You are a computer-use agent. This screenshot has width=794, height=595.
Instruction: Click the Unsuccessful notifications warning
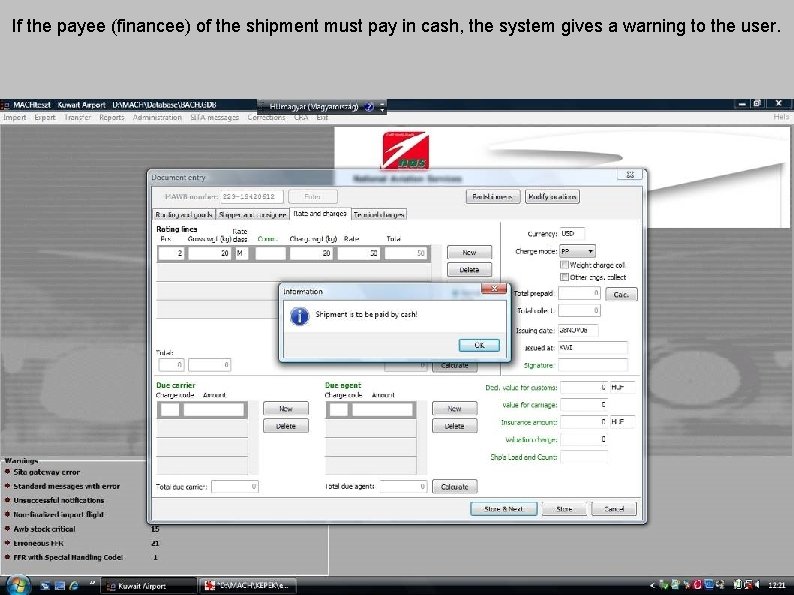pyautogui.click(x=59, y=500)
